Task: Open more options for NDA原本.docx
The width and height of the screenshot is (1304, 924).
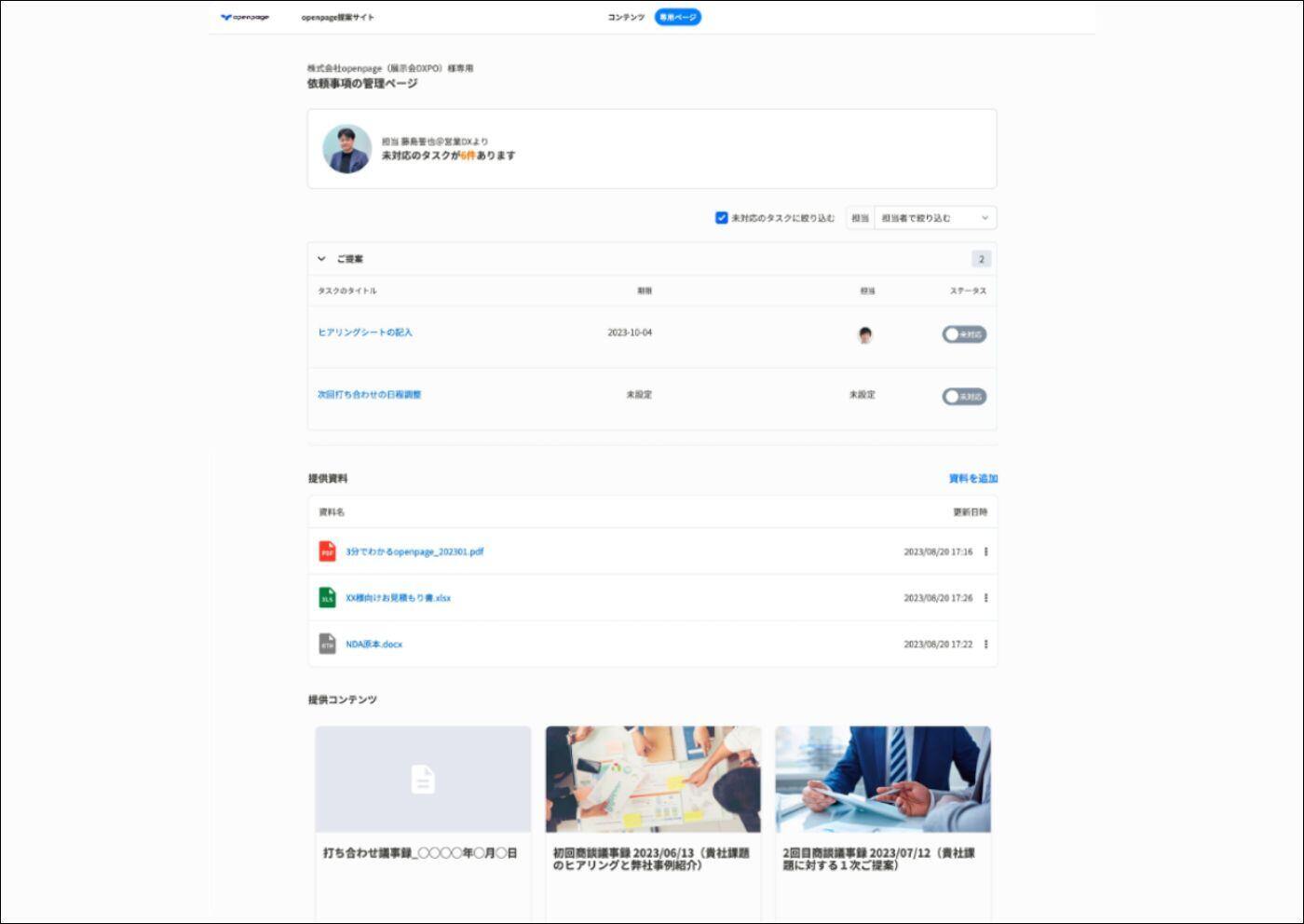Action: 985,644
